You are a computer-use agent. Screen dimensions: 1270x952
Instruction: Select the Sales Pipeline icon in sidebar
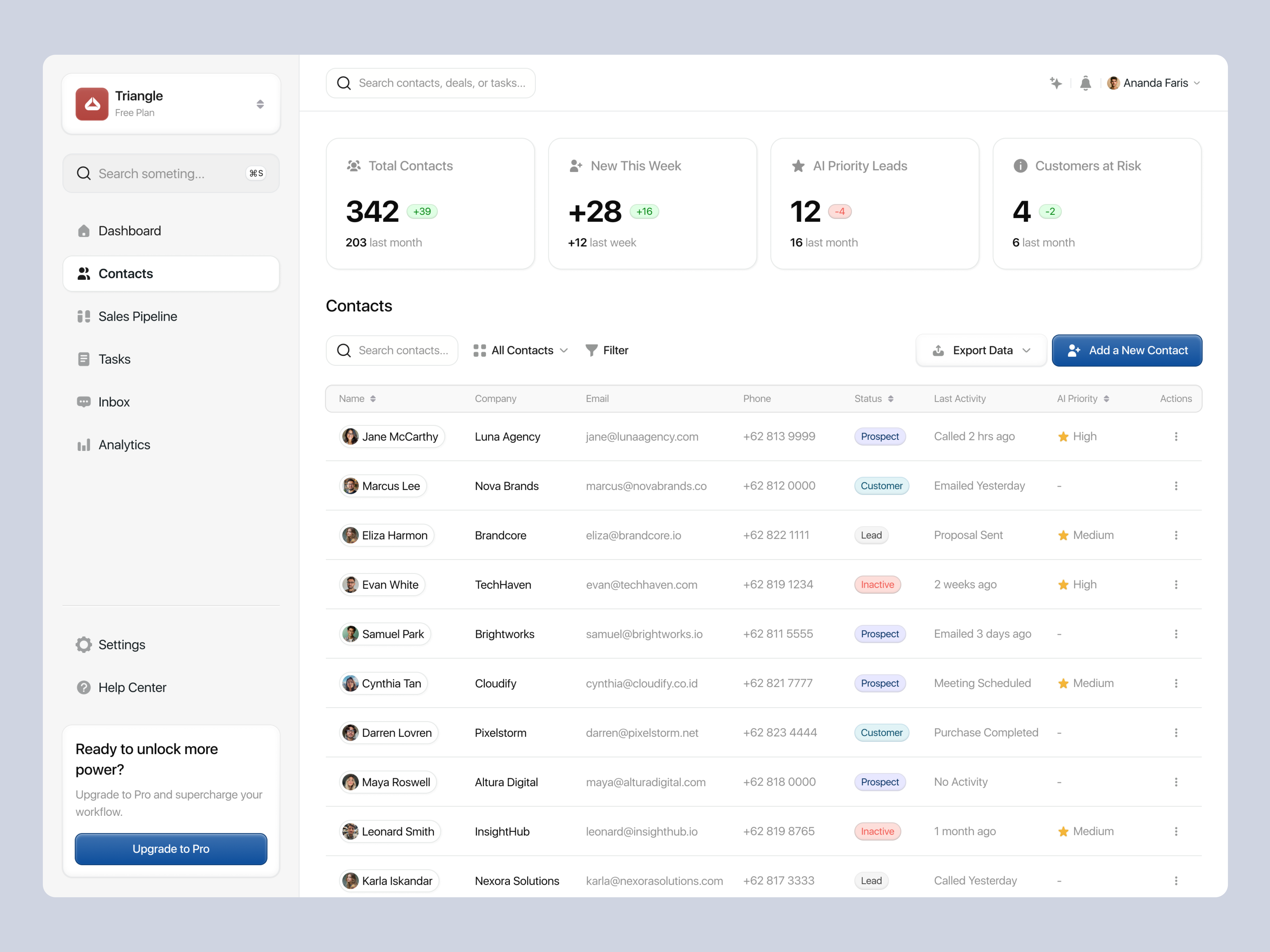(84, 316)
